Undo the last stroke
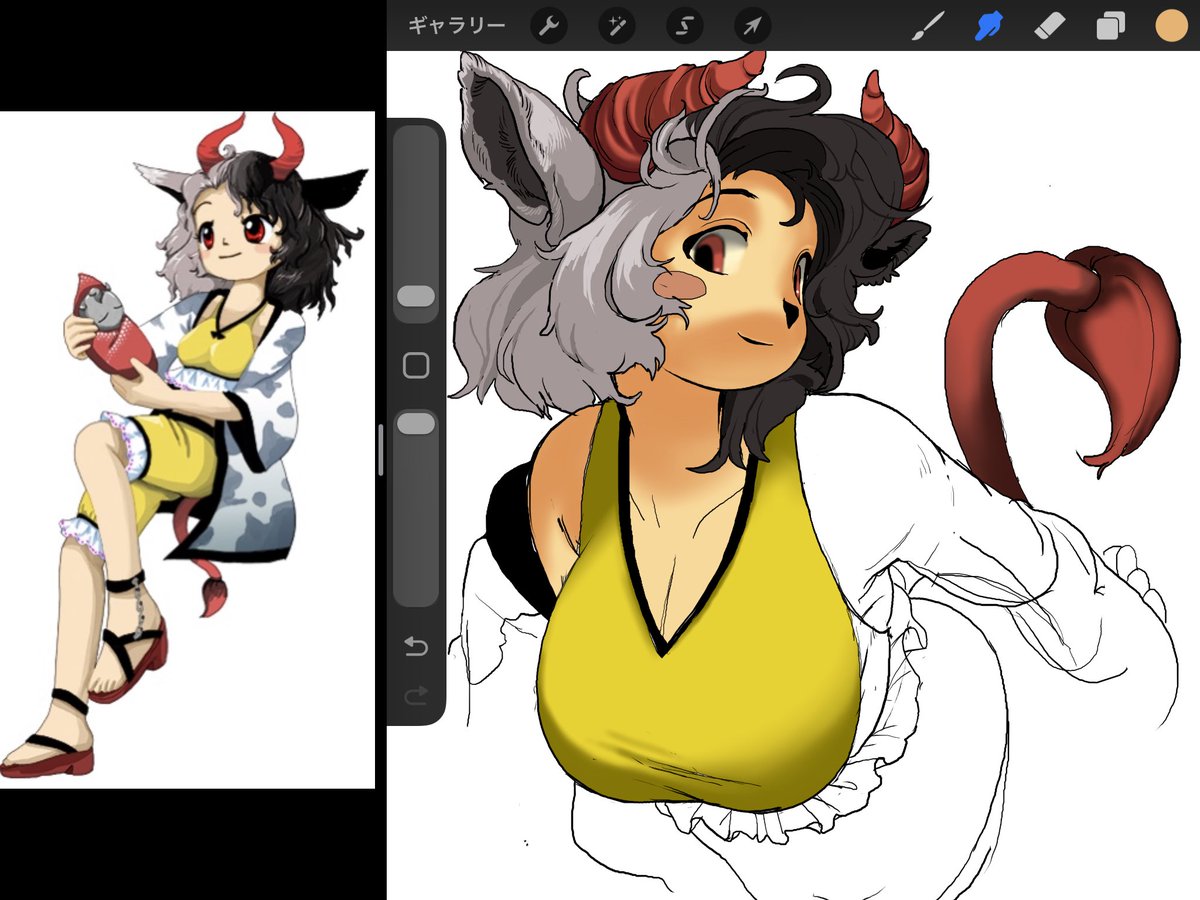This screenshot has width=1200, height=900. coord(416,647)
